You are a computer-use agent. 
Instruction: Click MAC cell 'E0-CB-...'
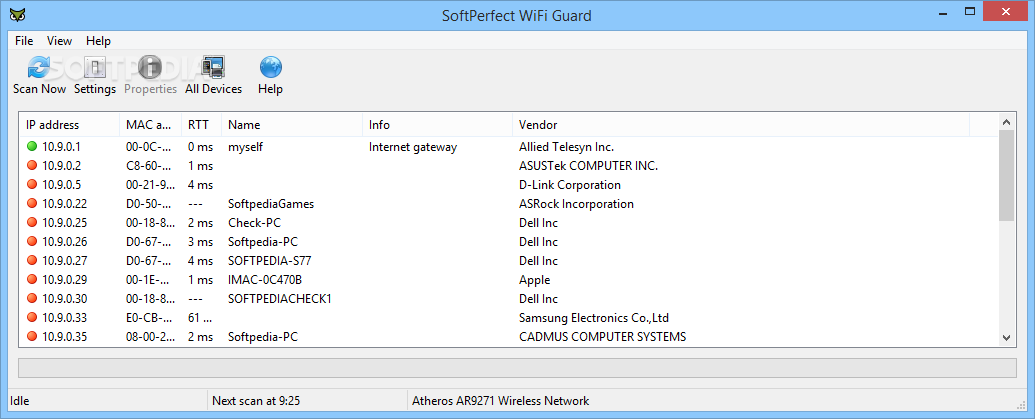click(150, 318)
